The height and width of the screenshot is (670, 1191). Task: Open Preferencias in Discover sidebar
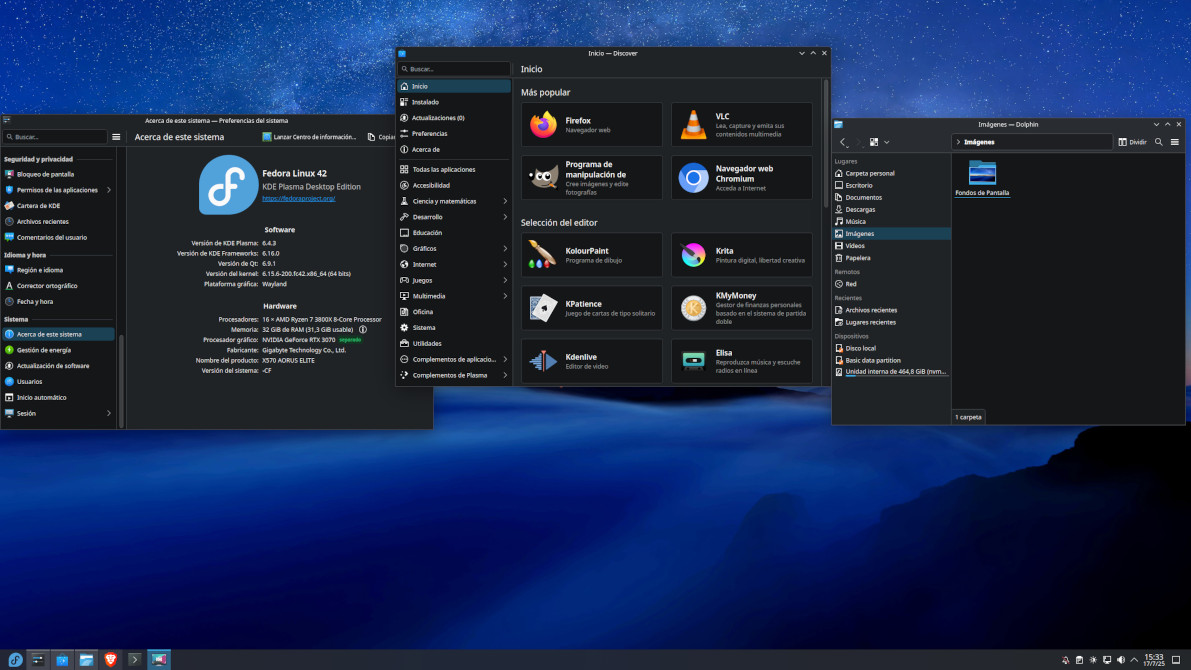tap(454, 134)
